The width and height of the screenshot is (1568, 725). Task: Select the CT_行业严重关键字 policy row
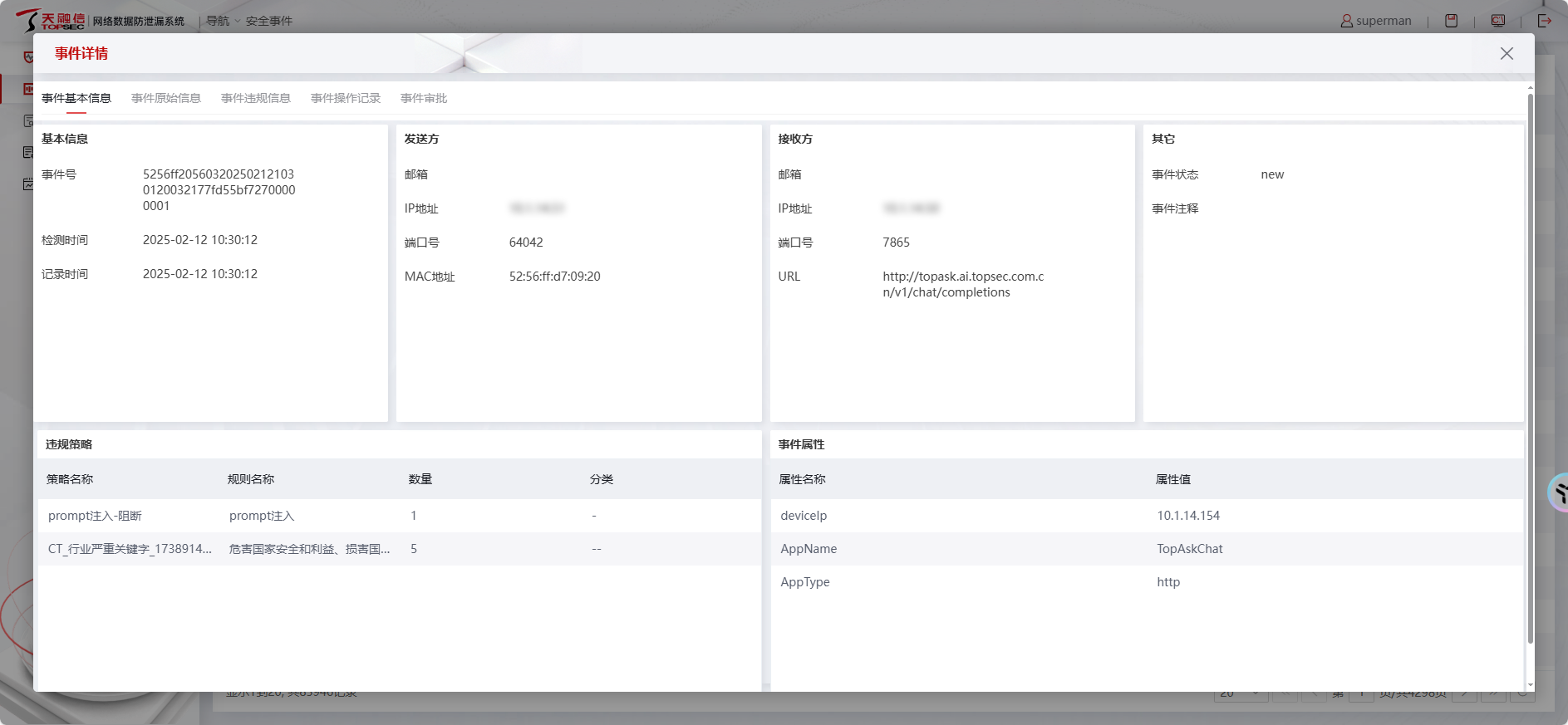click(399, 549)
